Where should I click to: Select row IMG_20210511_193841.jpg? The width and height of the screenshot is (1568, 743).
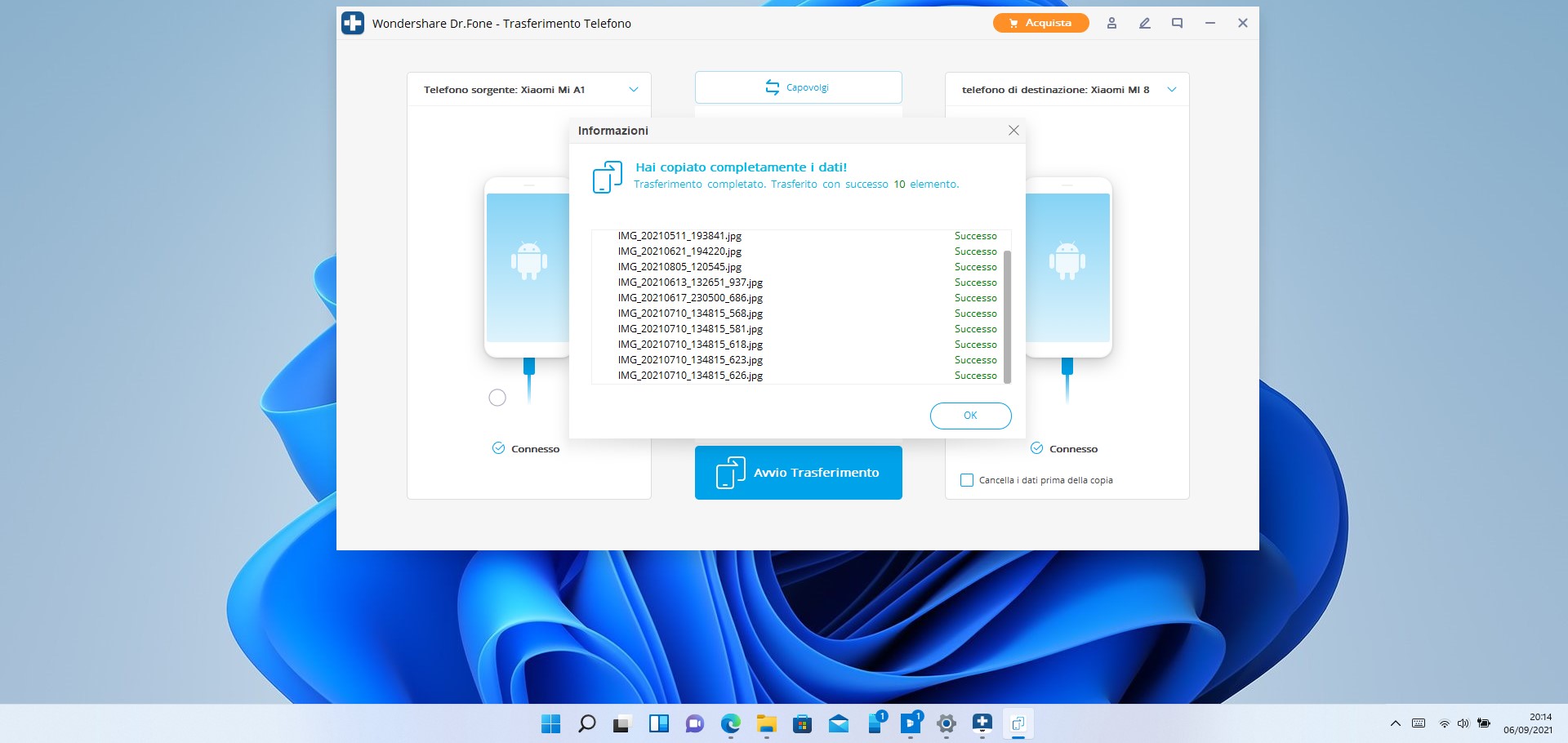pyautogui.click(x=801, y=236)
